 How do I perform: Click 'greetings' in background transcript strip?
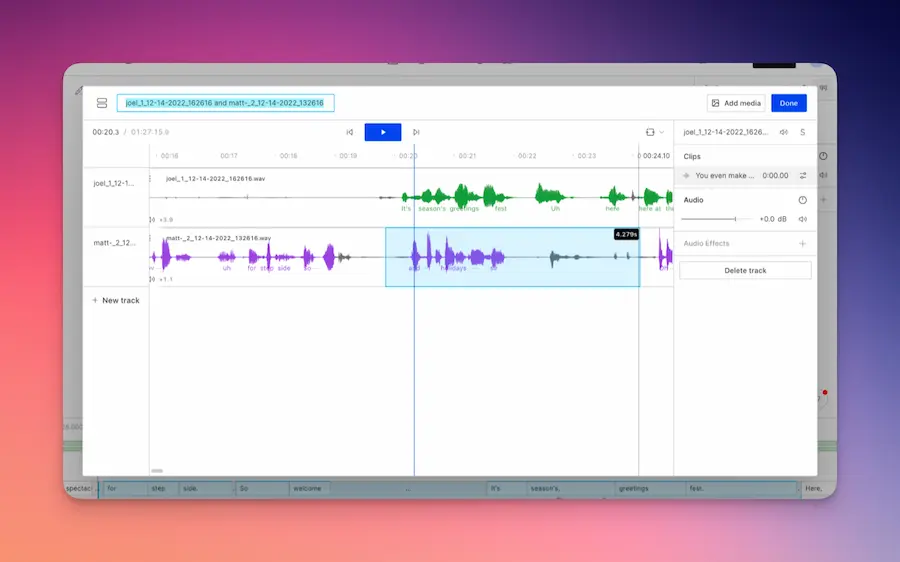(x=633, y=489)
